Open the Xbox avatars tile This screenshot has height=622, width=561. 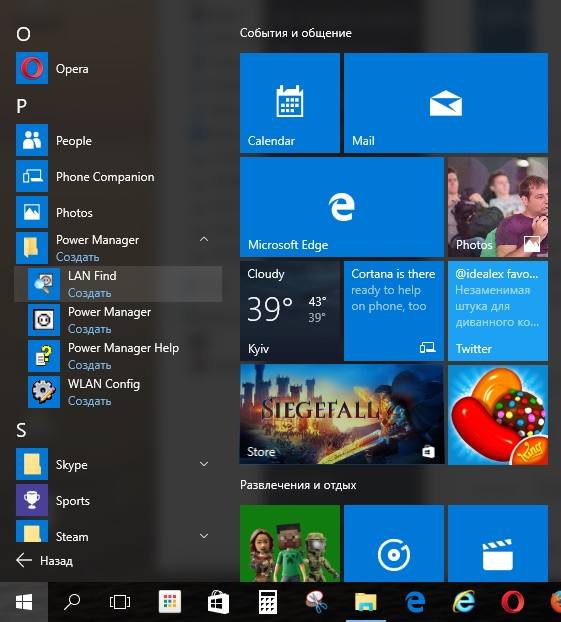pyautogui.click(x=290, y=543)
